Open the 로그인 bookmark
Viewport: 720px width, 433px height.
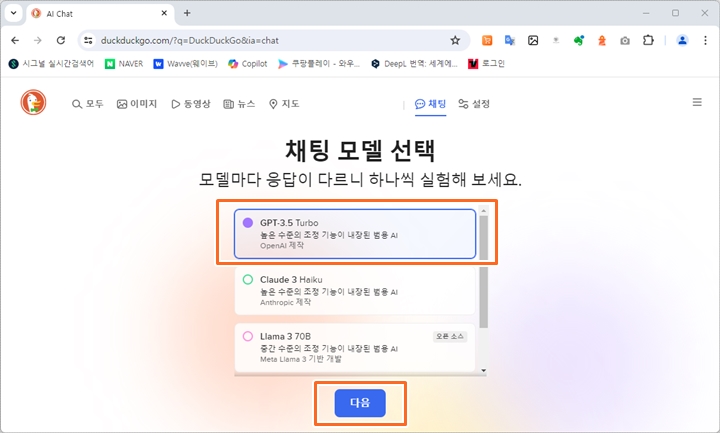[486, 64]
